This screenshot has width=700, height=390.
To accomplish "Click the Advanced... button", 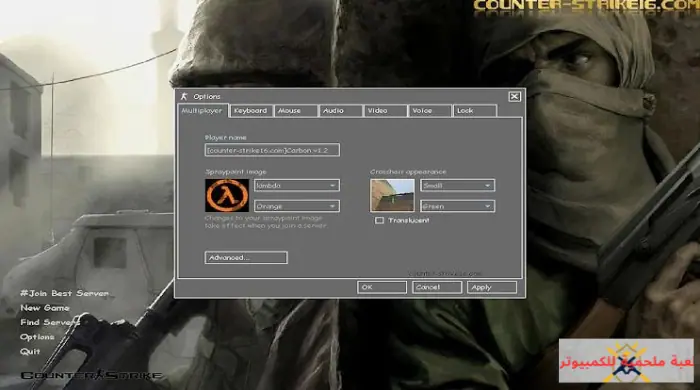I will click(x=246, y=257).
